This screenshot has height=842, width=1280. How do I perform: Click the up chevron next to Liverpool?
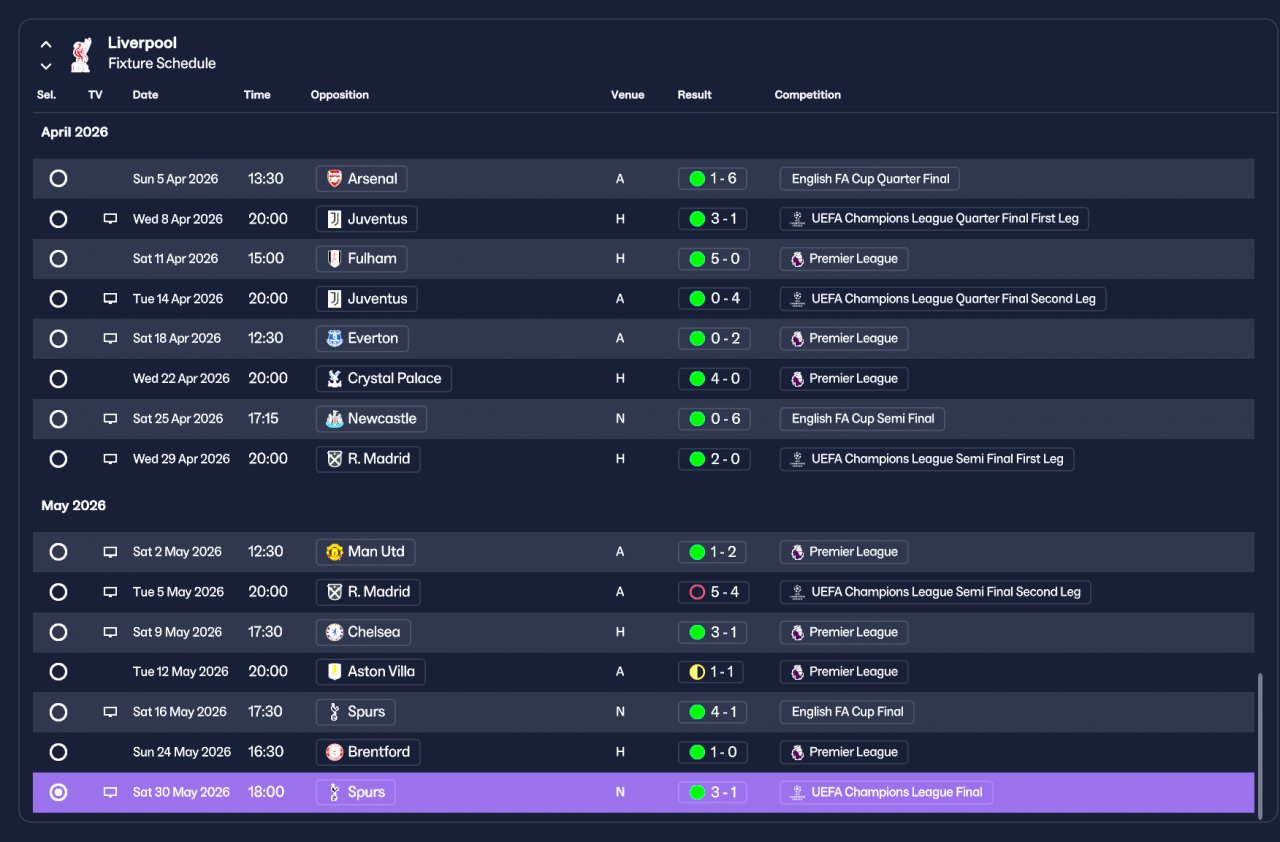click(x=46, y=45)
